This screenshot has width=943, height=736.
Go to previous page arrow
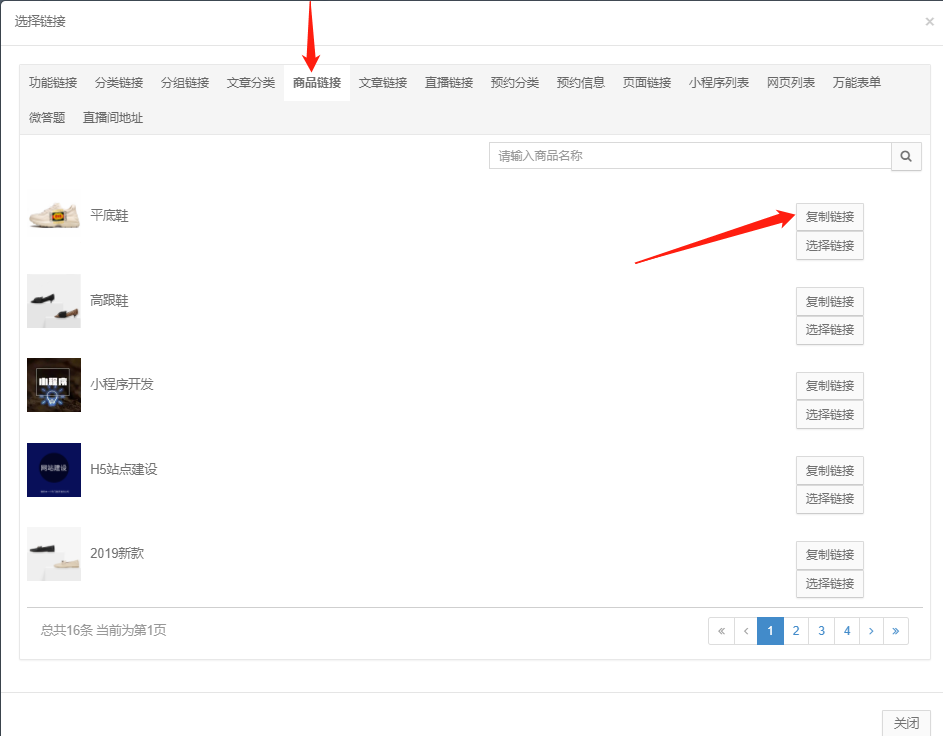coord(746,631)
